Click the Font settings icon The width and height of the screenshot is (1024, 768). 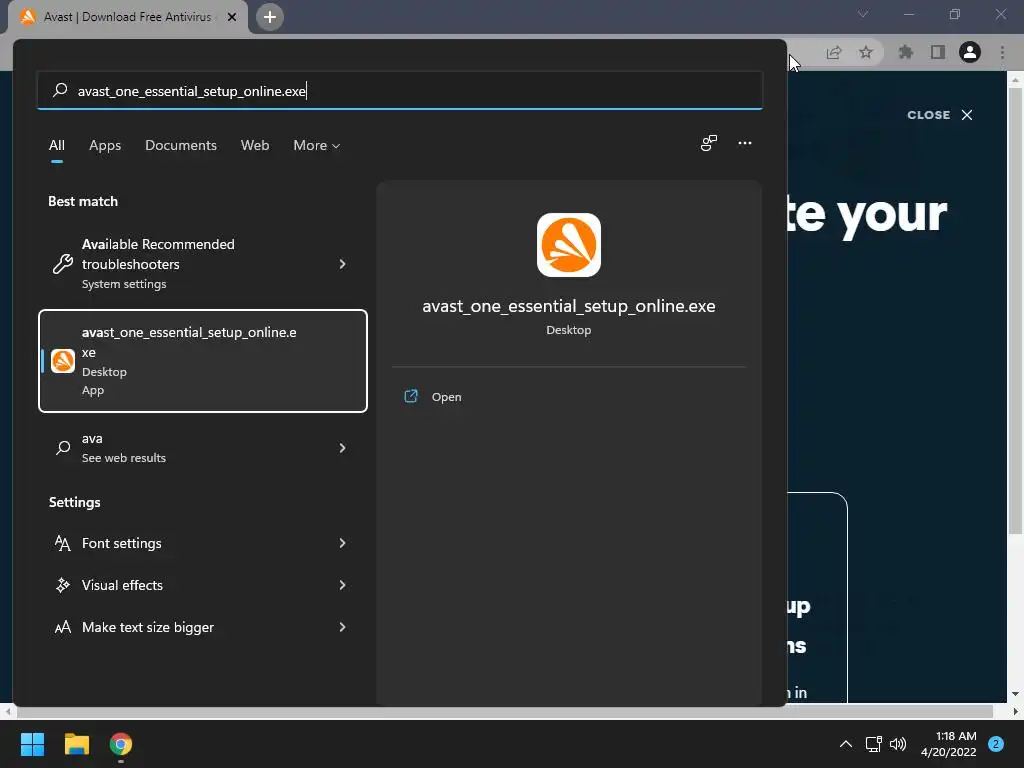(63, 543)
